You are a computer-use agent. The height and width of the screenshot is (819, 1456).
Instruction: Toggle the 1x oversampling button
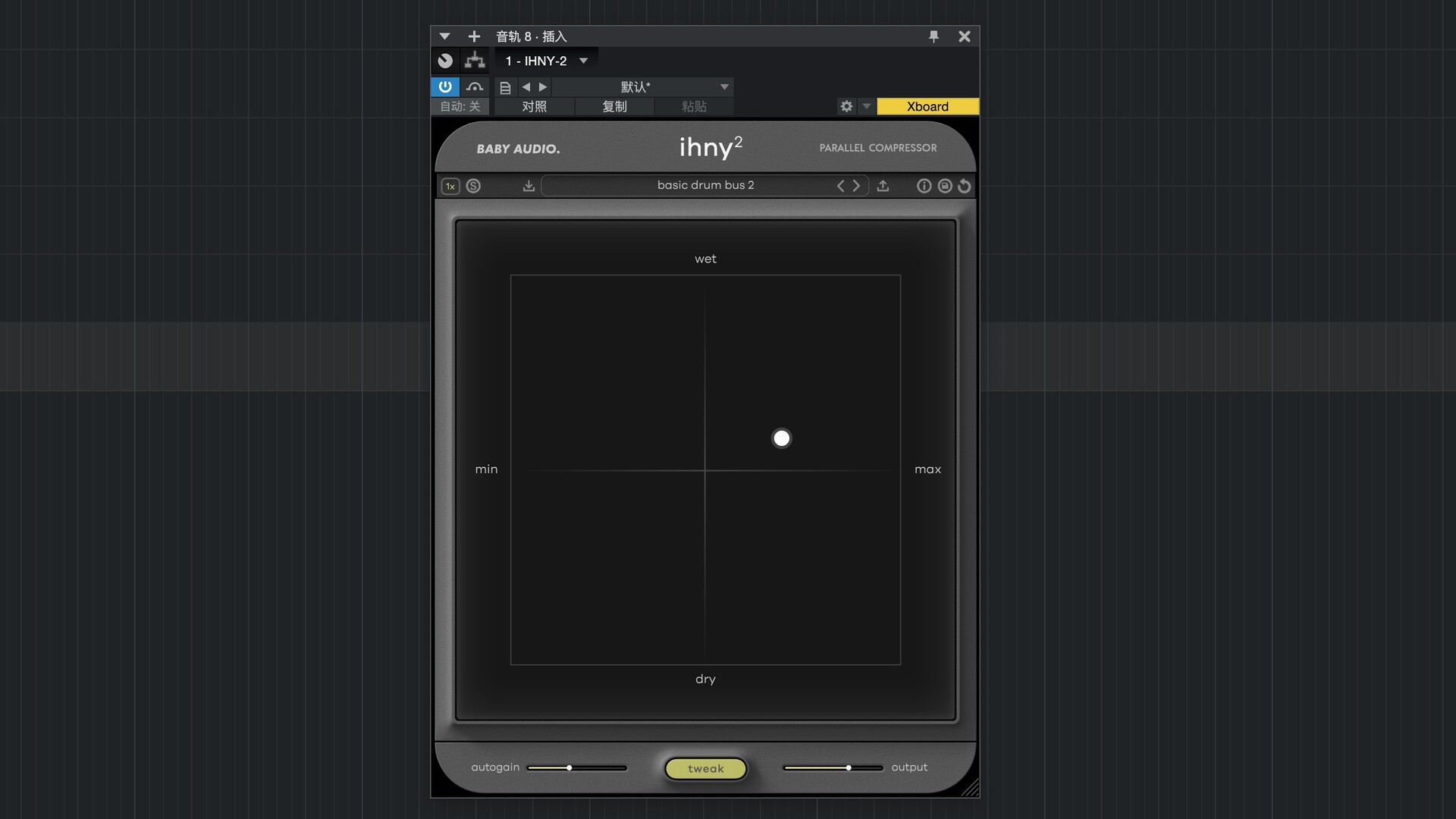click(x=450, y=186)
